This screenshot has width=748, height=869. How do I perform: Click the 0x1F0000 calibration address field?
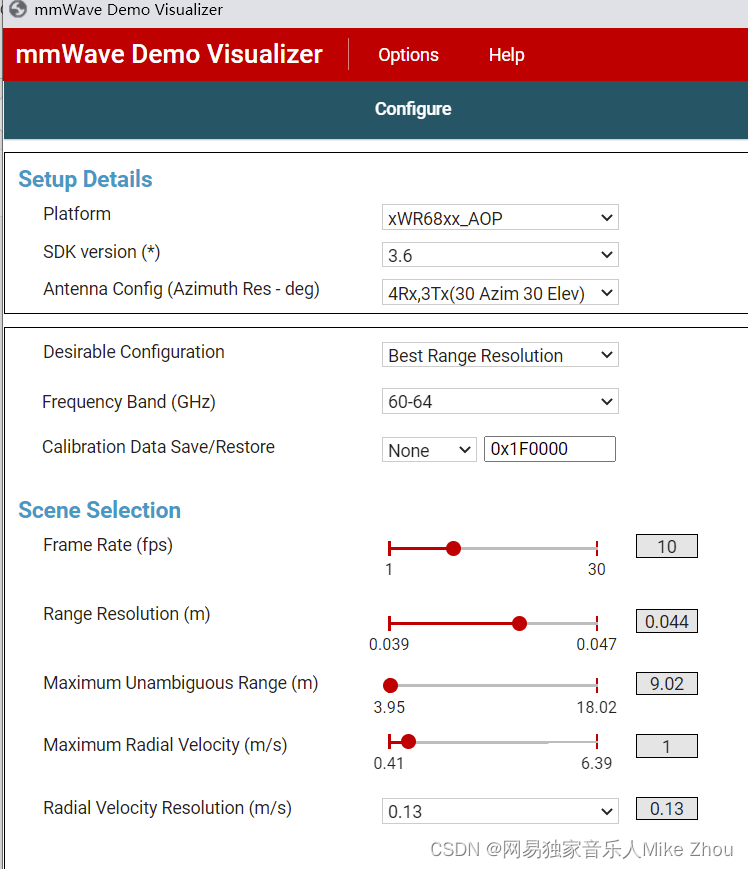(550, 449)
